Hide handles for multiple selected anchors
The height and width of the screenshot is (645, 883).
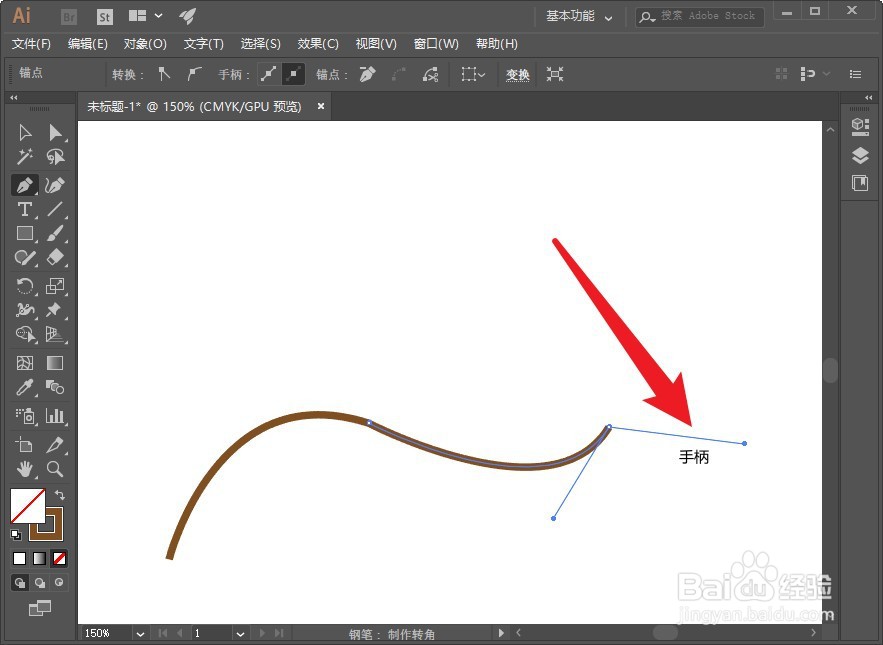tap(293, 74)
